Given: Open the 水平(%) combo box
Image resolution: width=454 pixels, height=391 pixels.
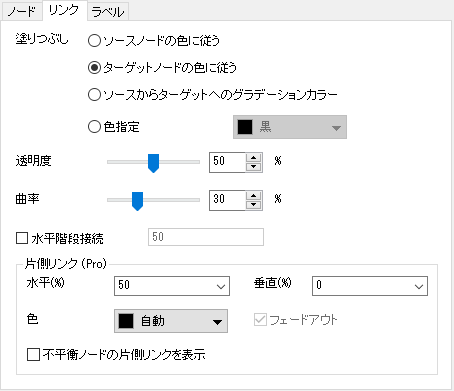Looking at the screenshot, I should tap(172, 286).
